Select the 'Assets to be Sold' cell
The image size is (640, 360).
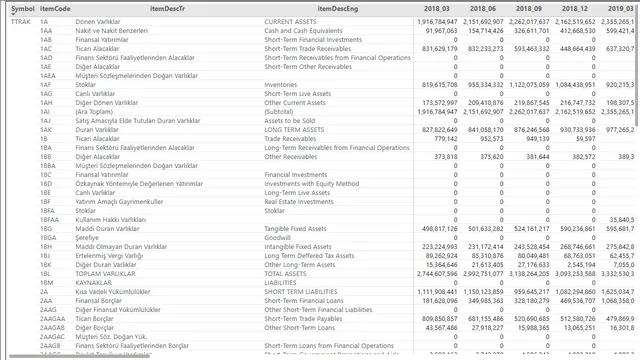289,120
